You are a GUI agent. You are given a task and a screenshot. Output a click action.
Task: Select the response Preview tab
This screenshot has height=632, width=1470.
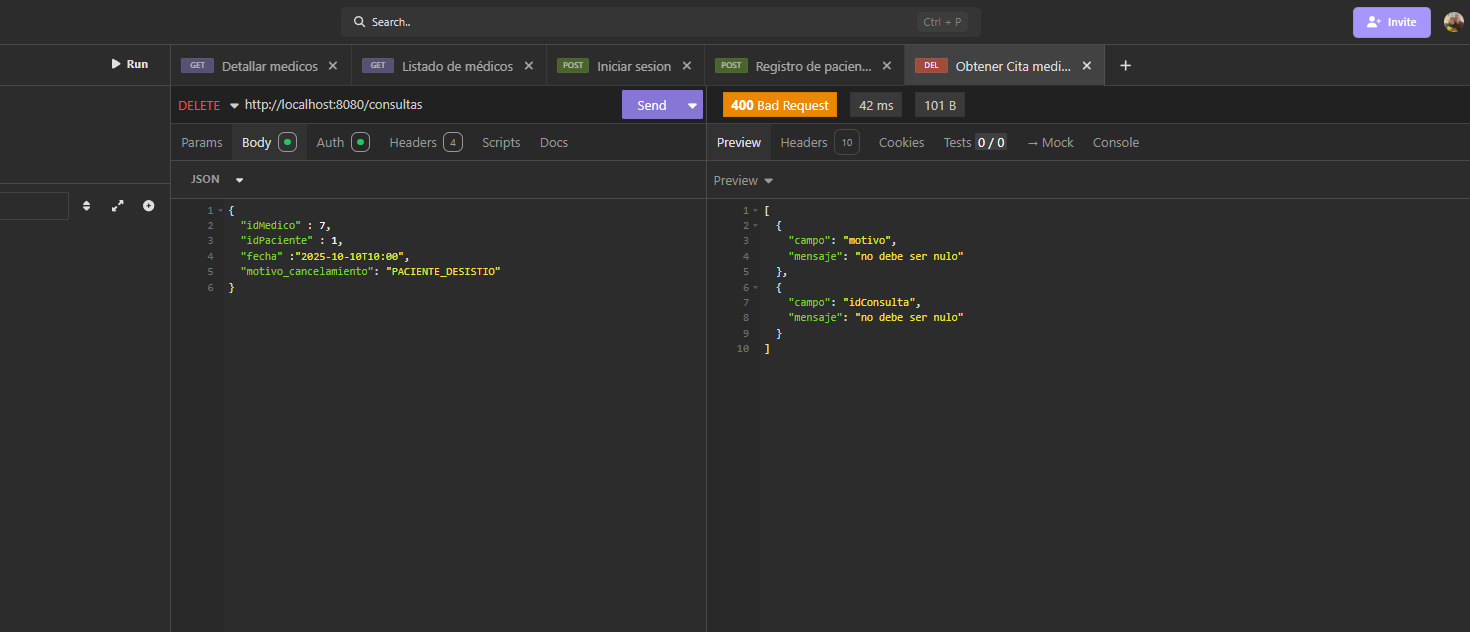pos(739,143)
